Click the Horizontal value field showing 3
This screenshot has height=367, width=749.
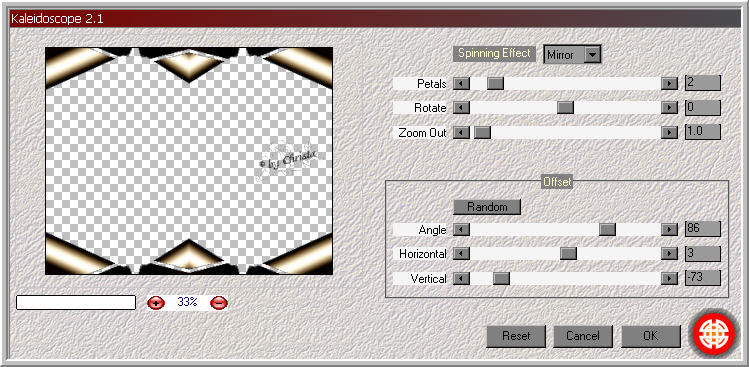(x=703, y=253)
